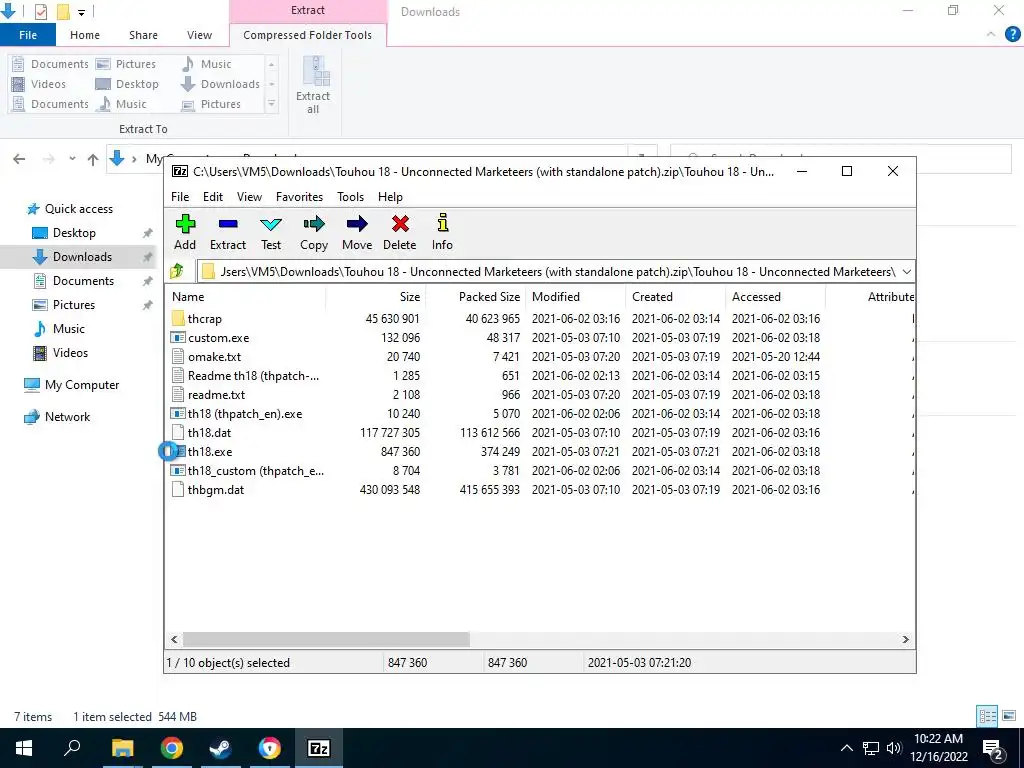
Task: Switch to Explorer Share ribbon tab
Action: click(x=143, y=35)
